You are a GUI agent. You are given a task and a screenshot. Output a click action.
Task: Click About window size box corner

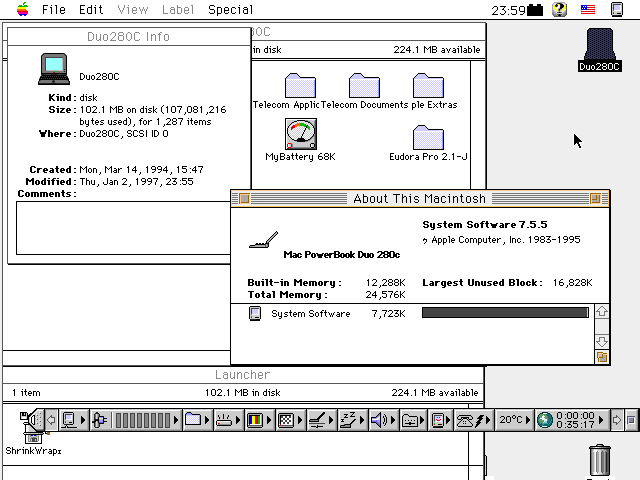tap(602, 357)
